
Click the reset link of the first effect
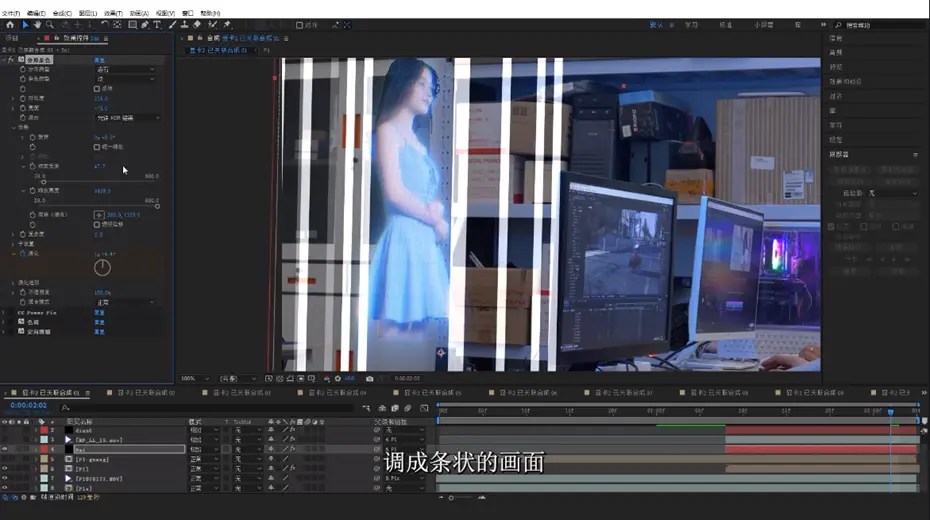tap(99, 60)
